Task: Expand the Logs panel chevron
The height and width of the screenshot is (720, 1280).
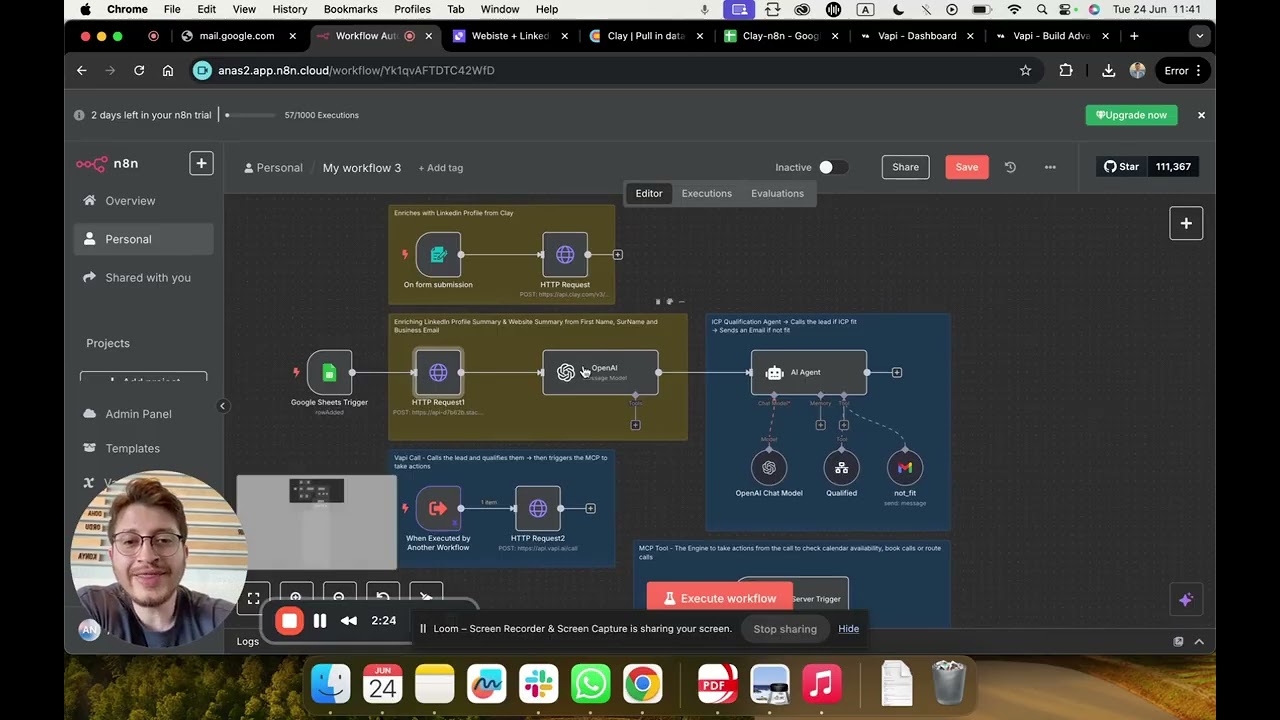Action: (1199, 641)
